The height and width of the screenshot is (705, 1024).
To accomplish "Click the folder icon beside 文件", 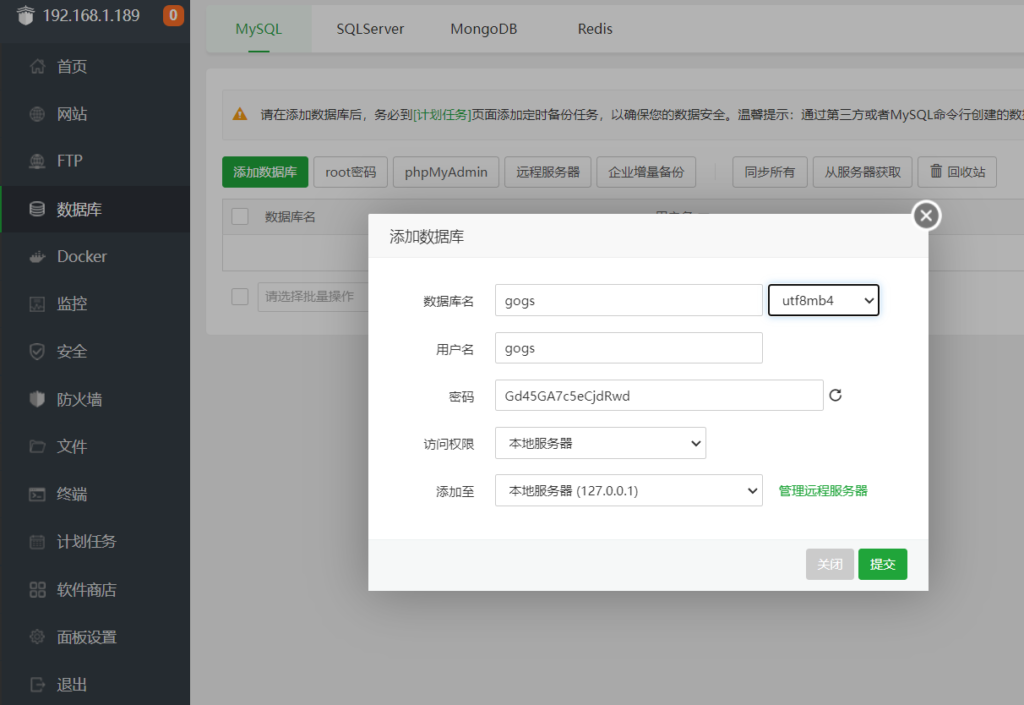I will (37, 446).
